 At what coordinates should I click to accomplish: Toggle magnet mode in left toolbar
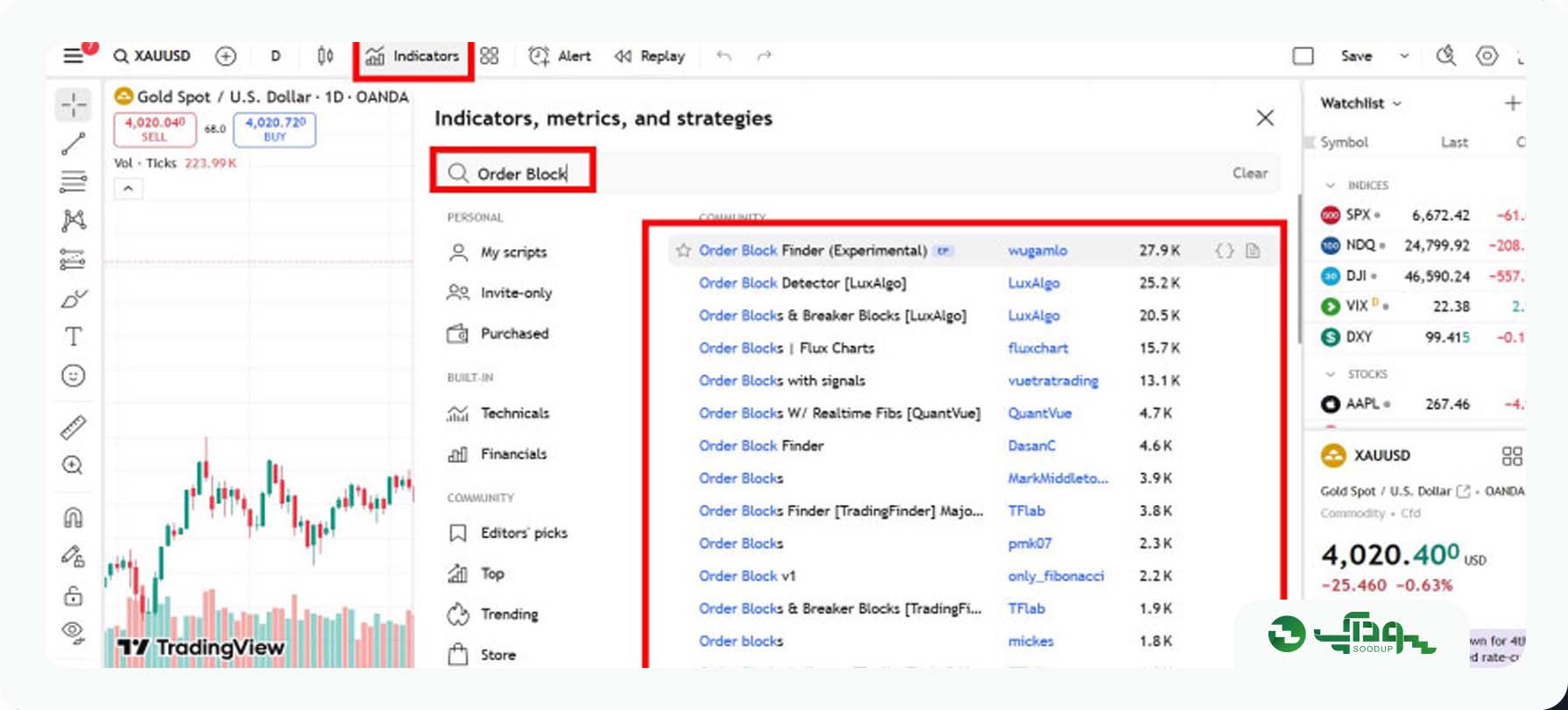point(74,517)
